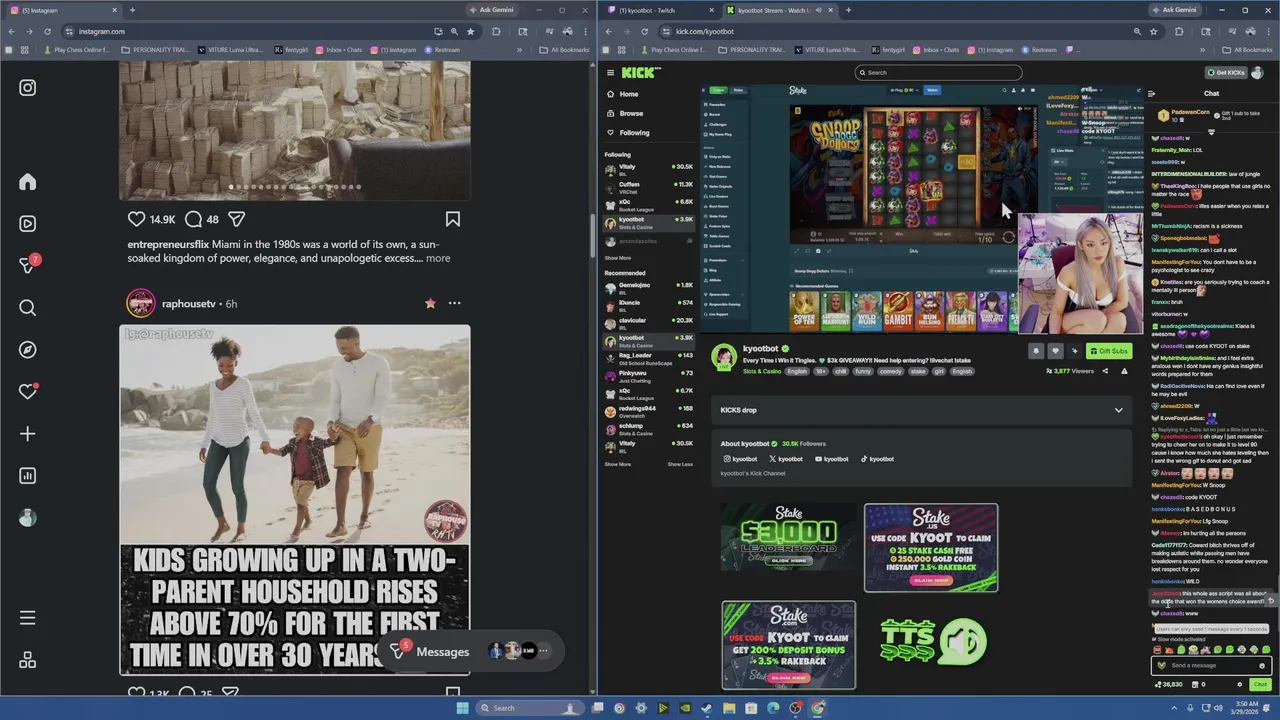Open Reels in the Instagram sidebar

click(28, 224)
